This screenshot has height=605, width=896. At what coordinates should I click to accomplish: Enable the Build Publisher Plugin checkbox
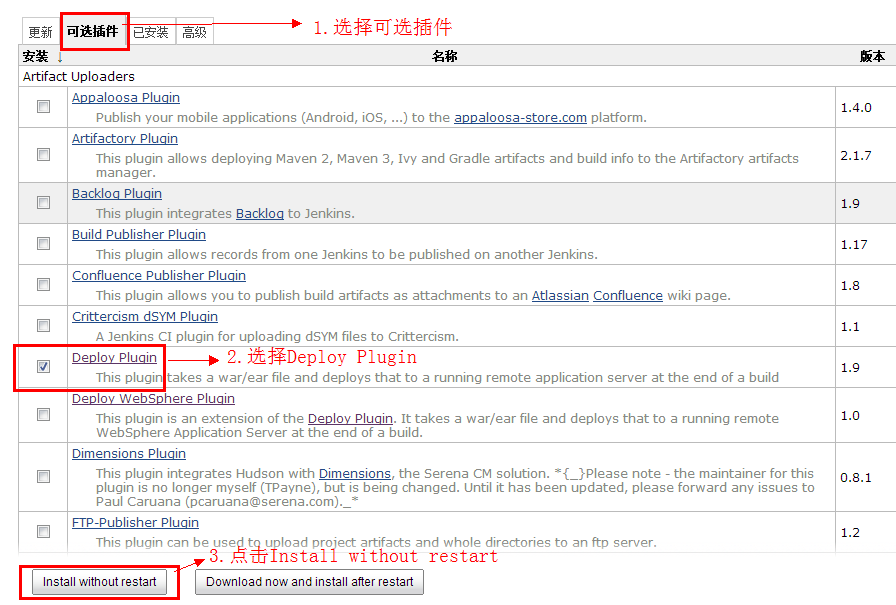[41, 243]
